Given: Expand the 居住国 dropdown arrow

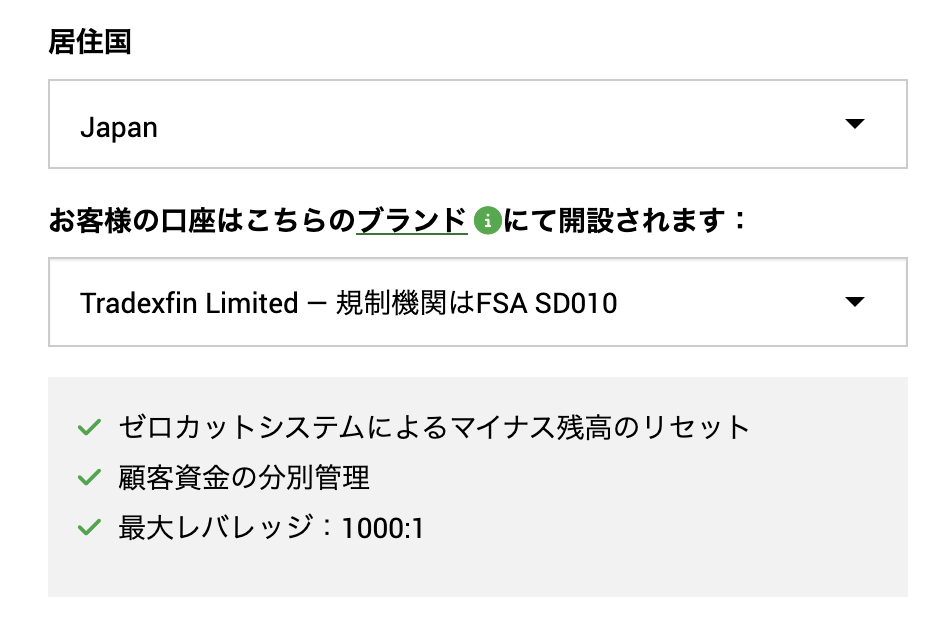Looking at the screenshot, I should [854, 124].
